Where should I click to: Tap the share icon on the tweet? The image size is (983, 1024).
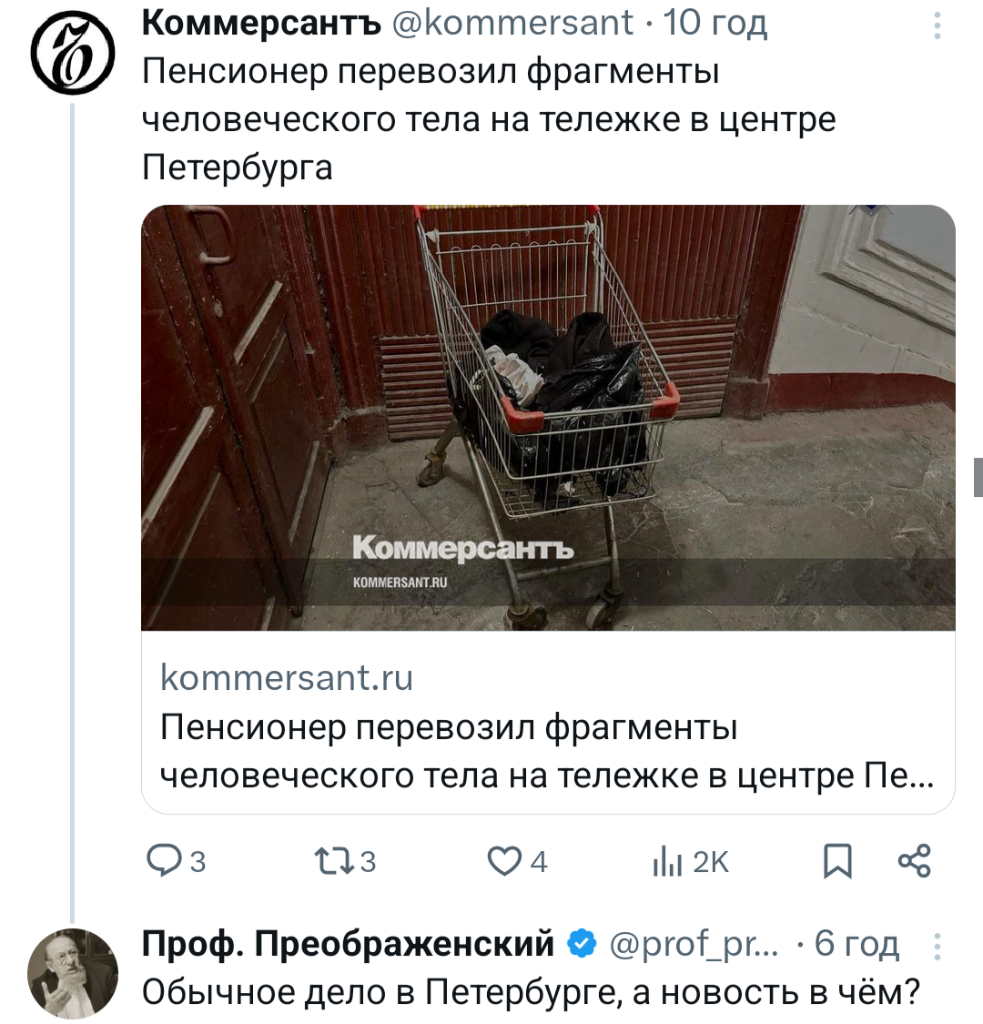(914, 861)
